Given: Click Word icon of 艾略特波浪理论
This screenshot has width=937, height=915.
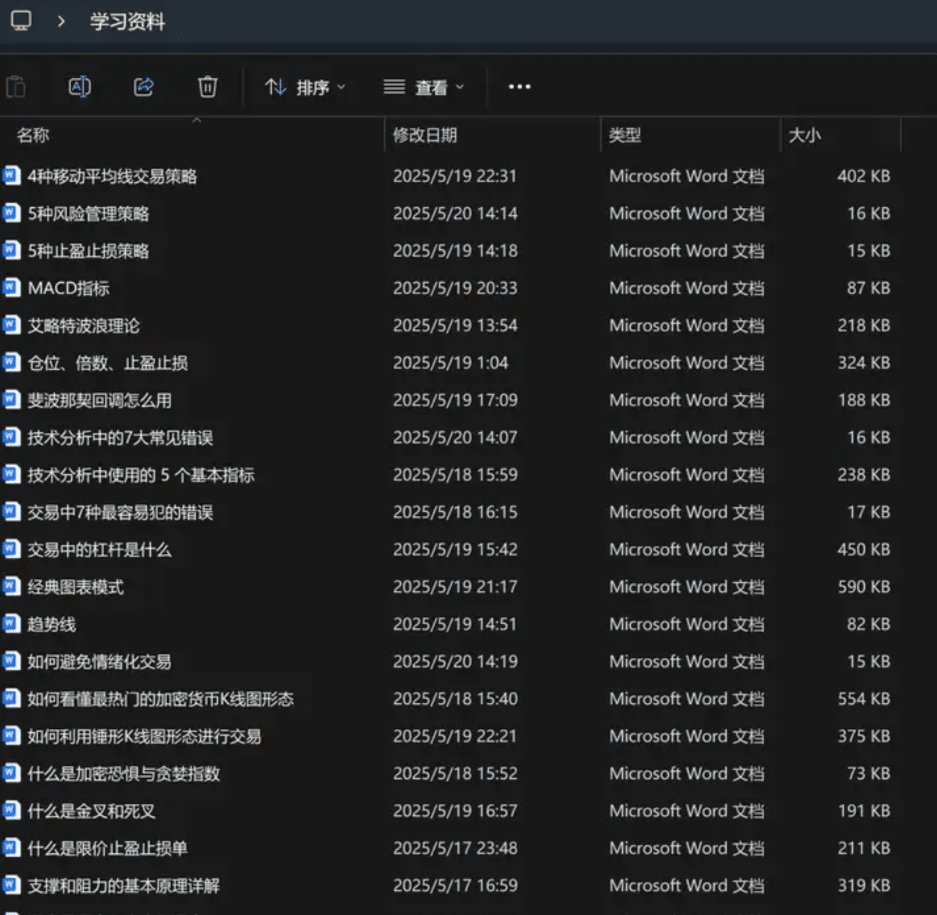Looking at the screenshot, I should tap(11, 326).
